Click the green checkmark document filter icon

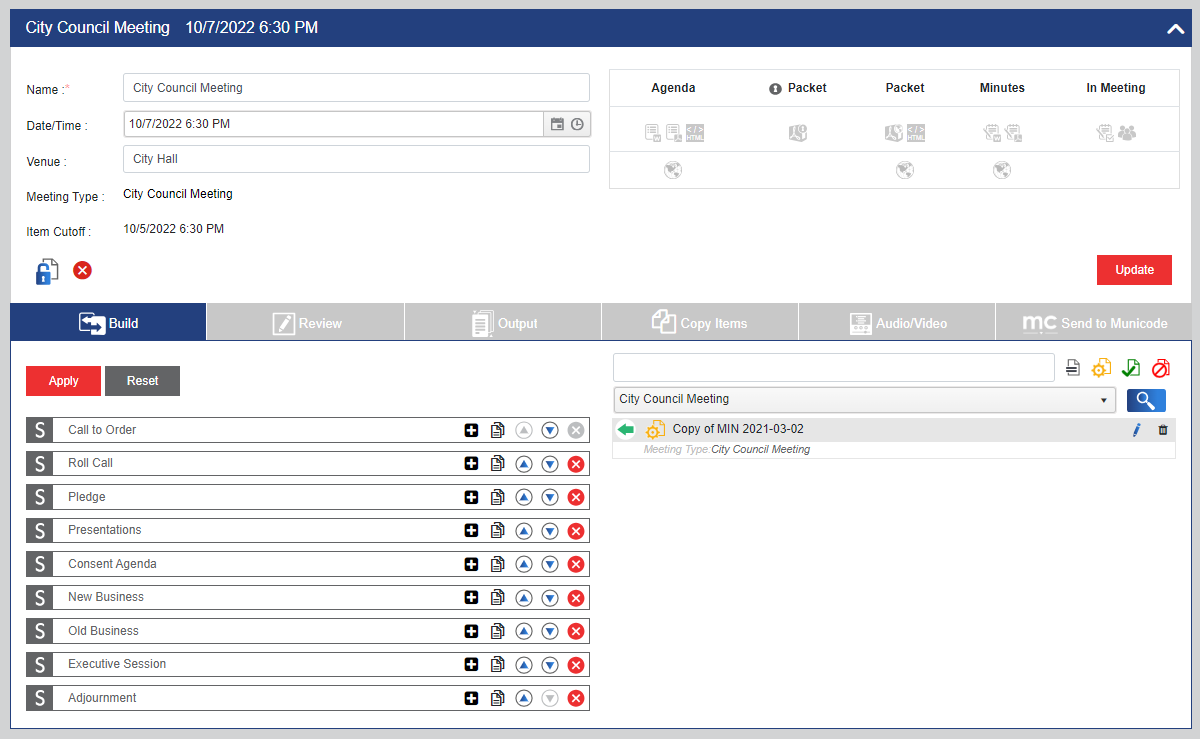[1131, 368]
